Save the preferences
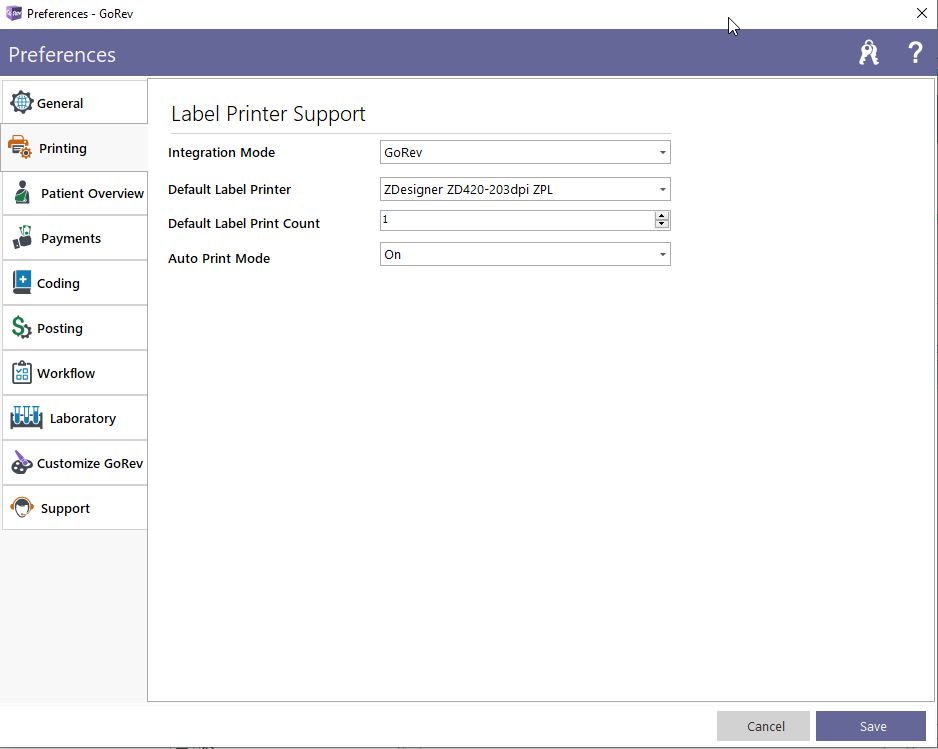Image resolution: width=938 pixels, height=749 pixels. click(871, 726)
